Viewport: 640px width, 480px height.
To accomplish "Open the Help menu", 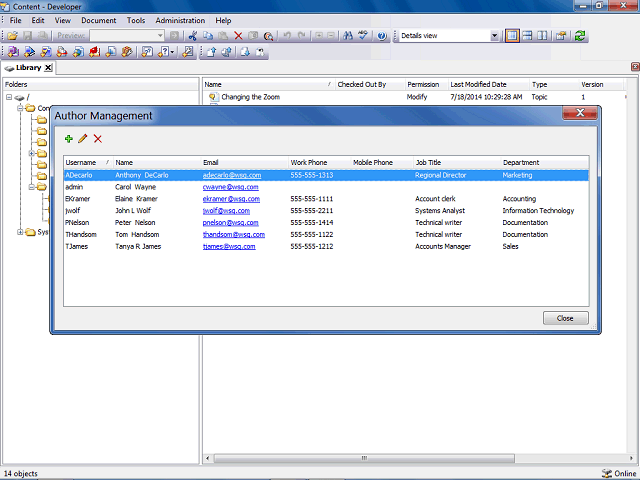I will point(223,20).
